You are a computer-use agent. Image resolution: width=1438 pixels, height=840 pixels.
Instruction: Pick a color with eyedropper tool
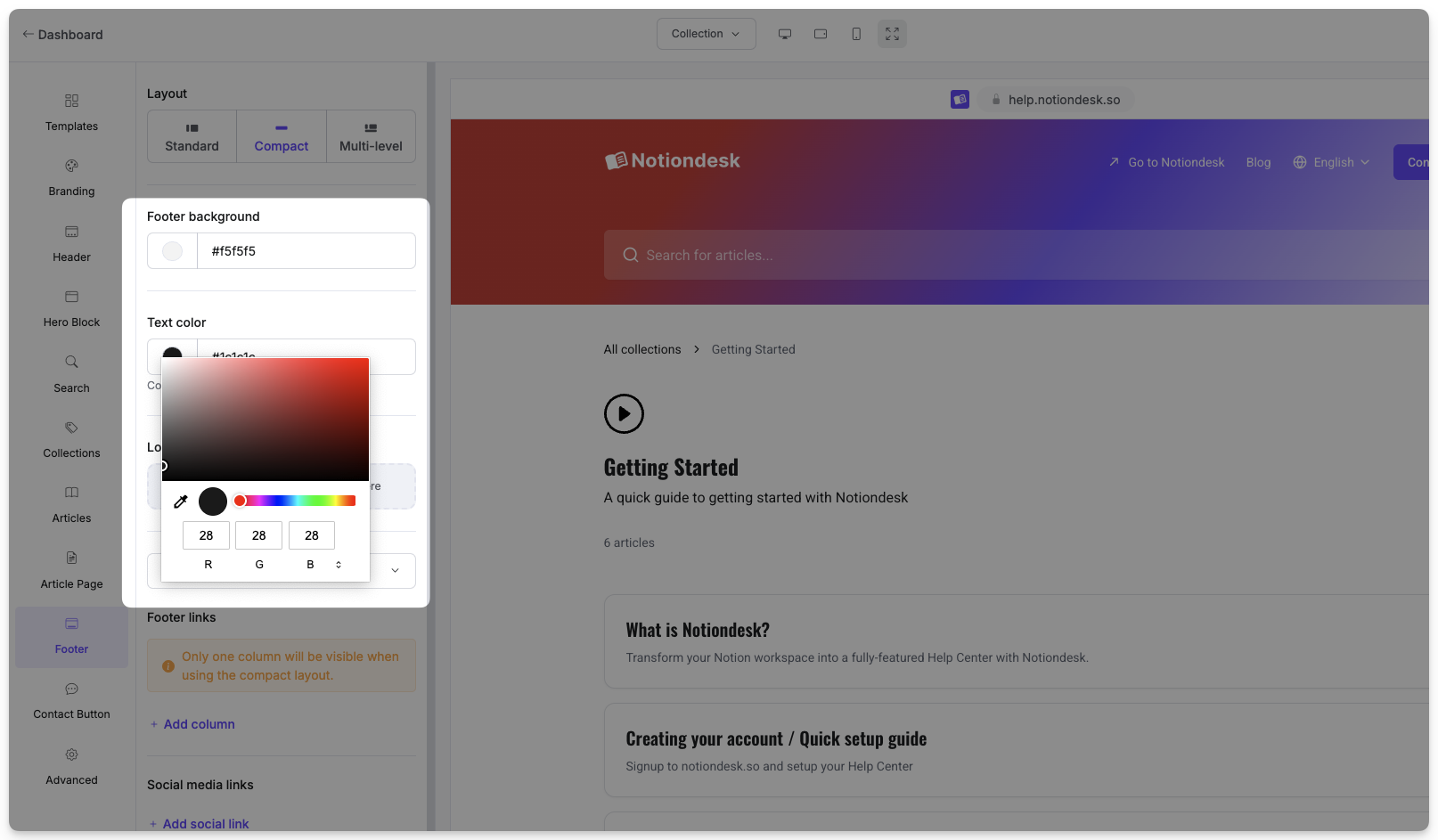[x=181, y=502]
